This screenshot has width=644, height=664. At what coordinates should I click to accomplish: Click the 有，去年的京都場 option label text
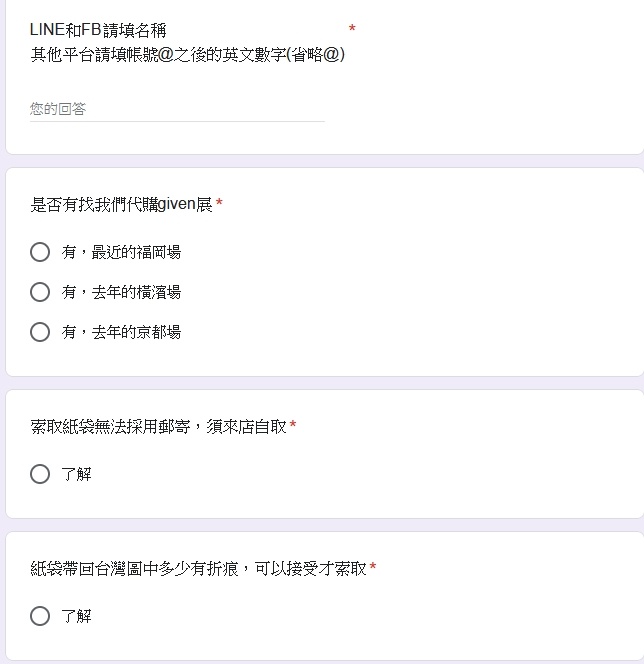coord(122,332)
